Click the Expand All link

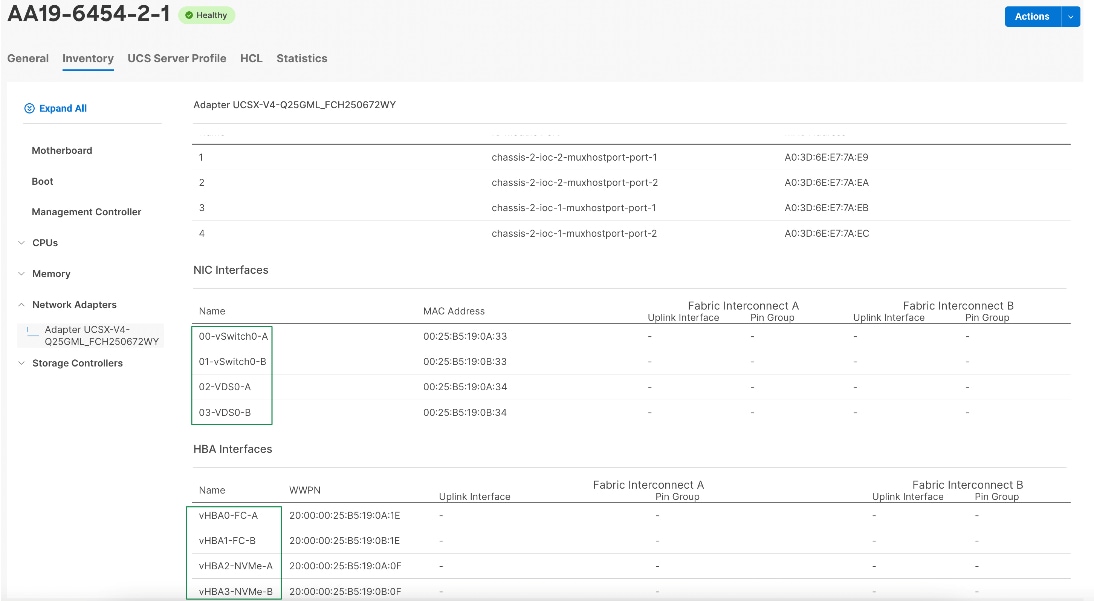(x=63, y=108)
